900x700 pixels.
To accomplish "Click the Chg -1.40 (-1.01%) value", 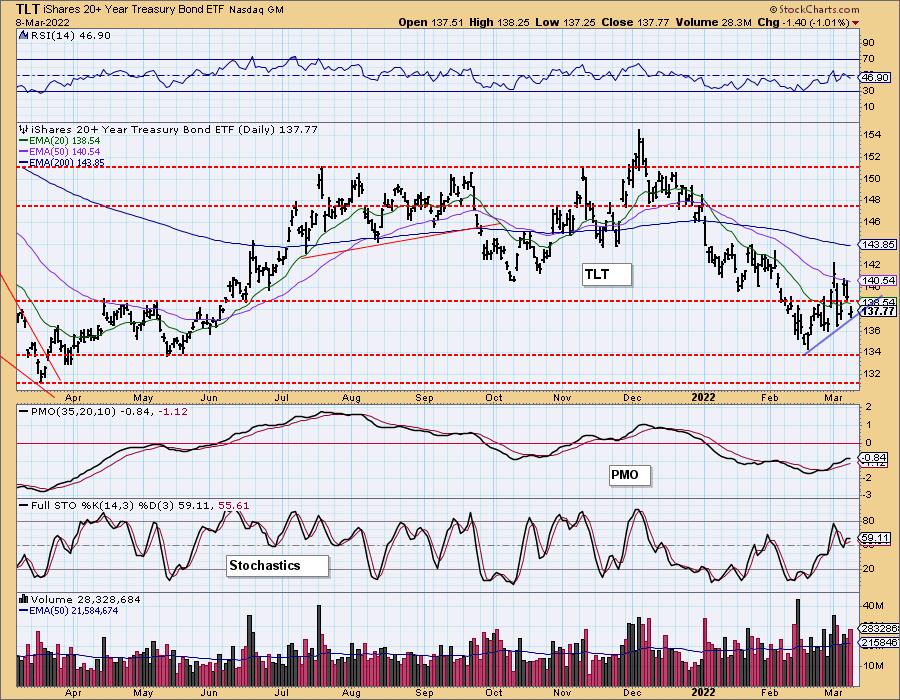I will pos(804,22).
